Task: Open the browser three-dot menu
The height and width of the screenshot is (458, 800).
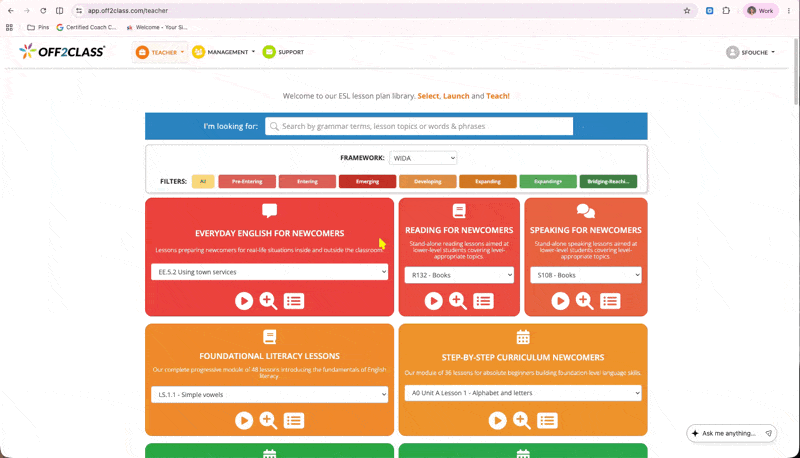Action: coord(789,11)
